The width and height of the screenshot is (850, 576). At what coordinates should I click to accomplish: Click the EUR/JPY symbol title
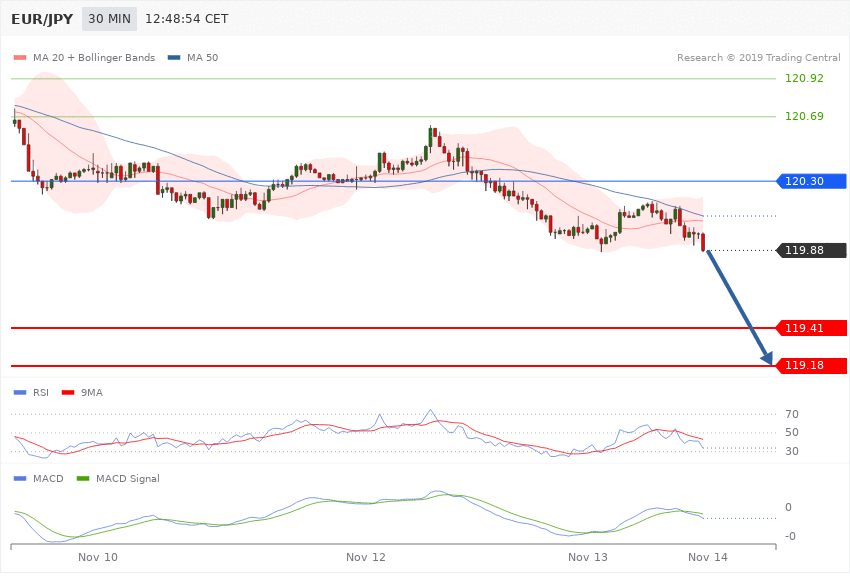click(x=42, y=19)
